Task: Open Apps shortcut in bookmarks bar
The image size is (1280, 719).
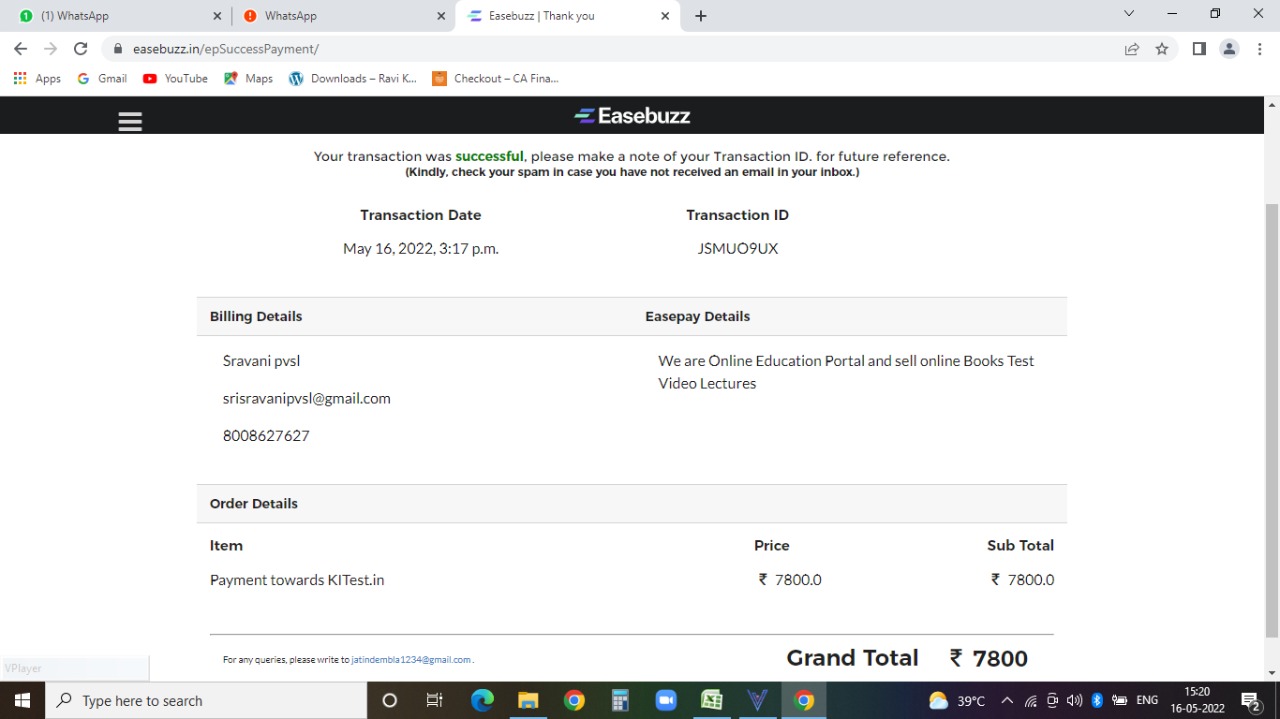Action: (x=37, y=78)
